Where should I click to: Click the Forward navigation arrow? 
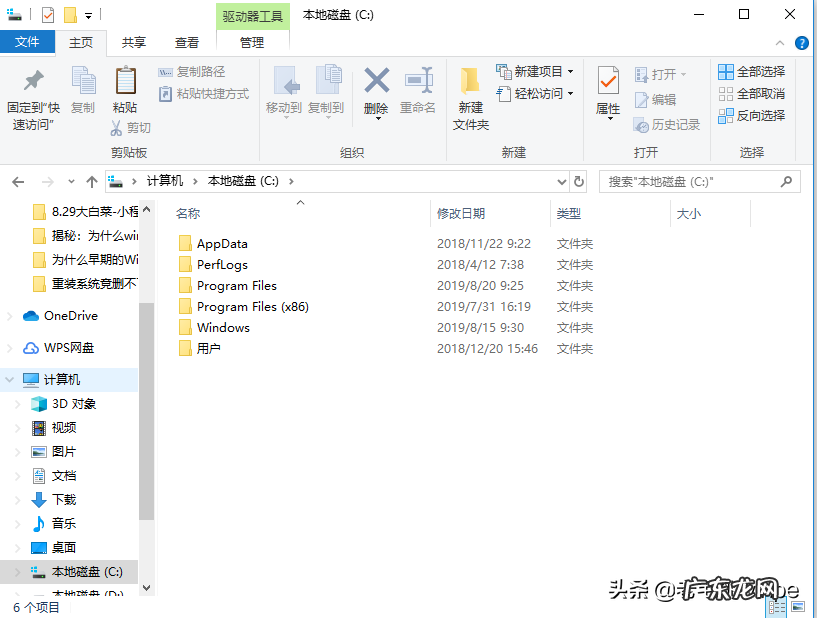point(47,182)
